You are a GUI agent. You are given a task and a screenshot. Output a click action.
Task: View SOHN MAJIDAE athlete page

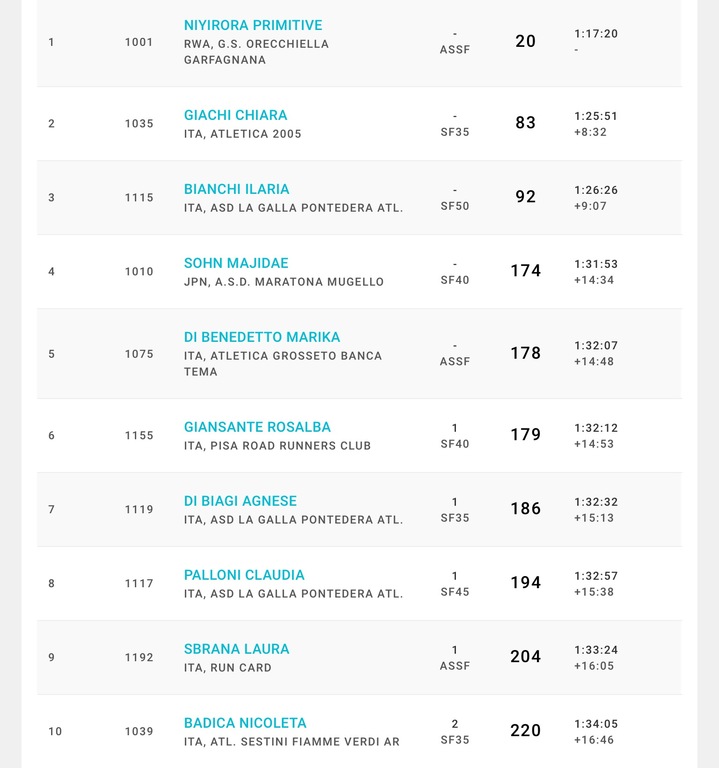tap(236, 263)
